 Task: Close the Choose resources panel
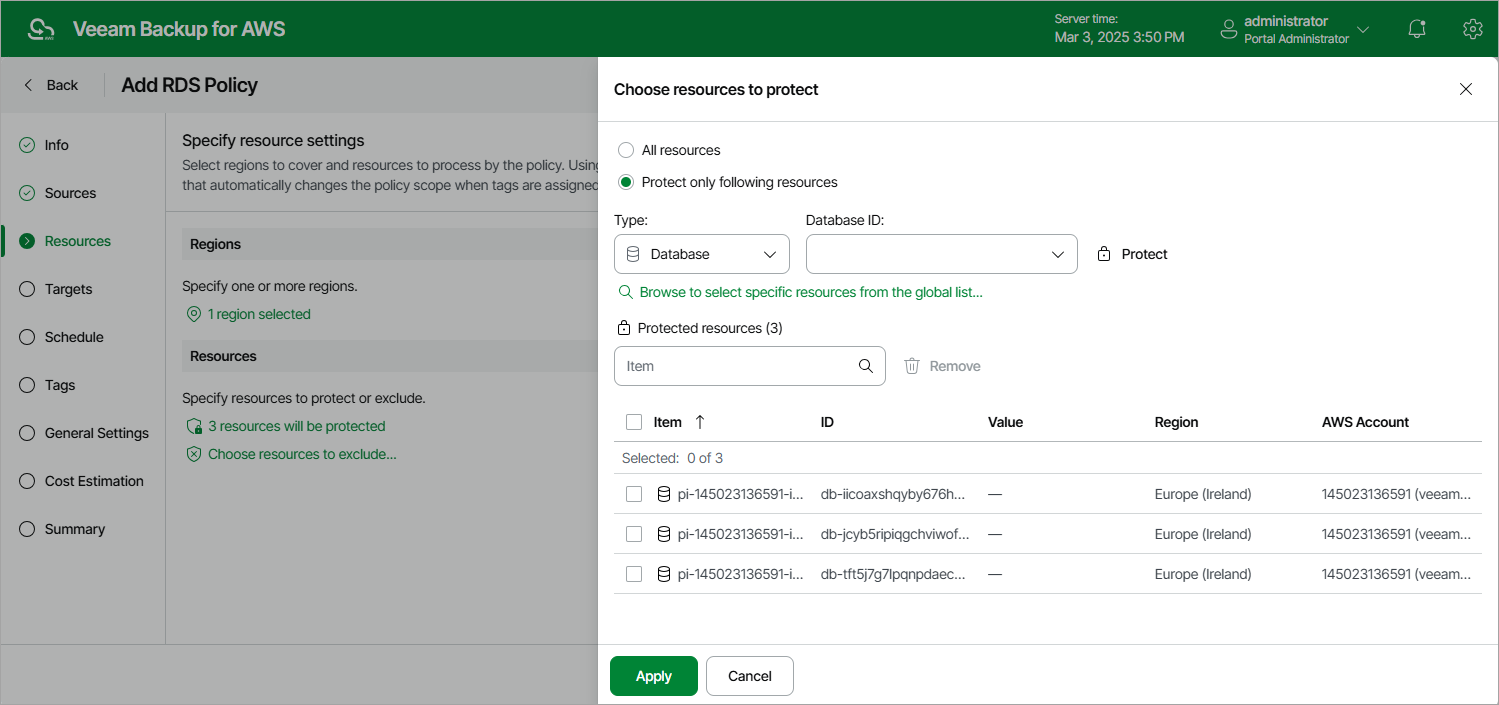pos(1466,89)
